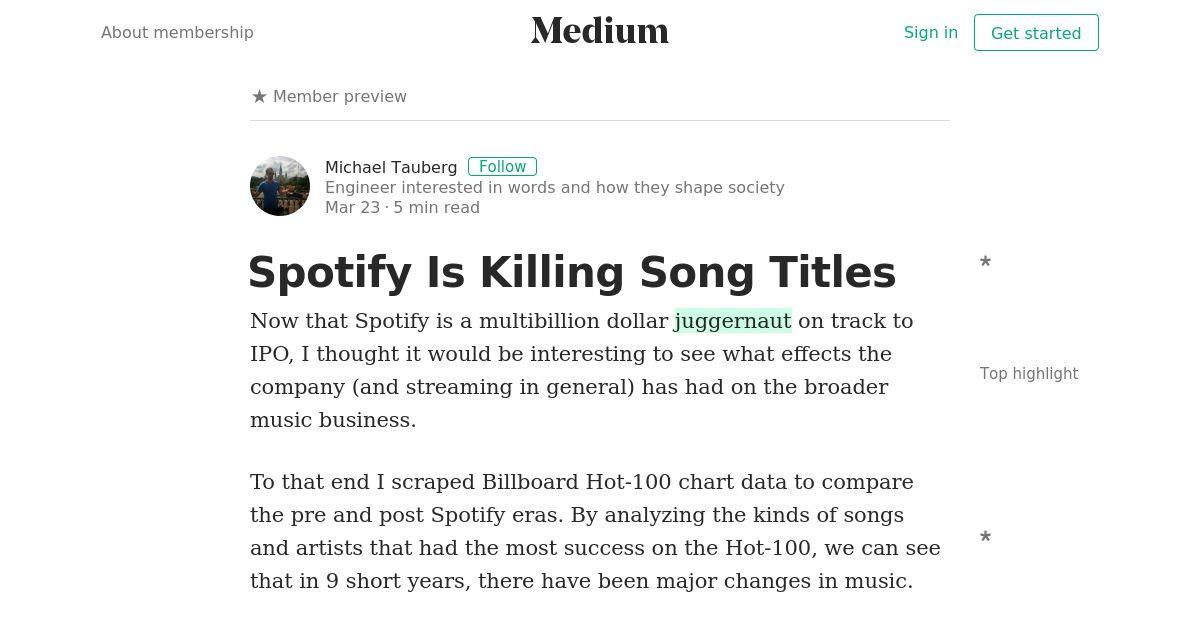Follow Michael Tauberg
Image resolution: width=1200 pixels, height=630 pixels.
502,167
